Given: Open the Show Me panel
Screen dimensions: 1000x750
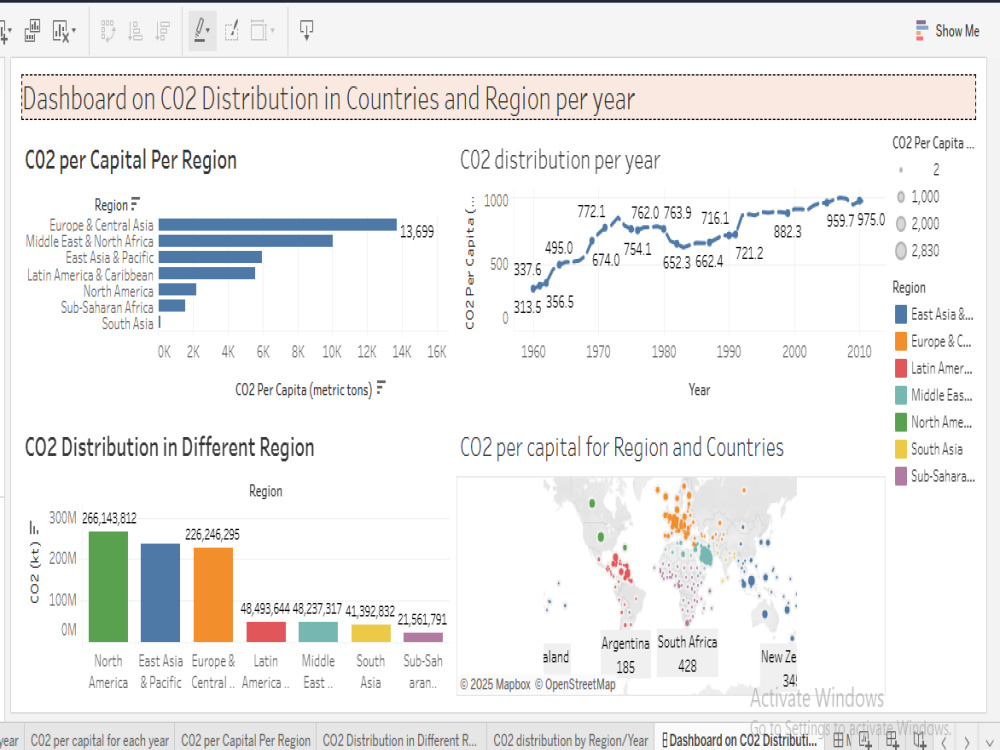Looking at the screenshot, I should 948,31.
